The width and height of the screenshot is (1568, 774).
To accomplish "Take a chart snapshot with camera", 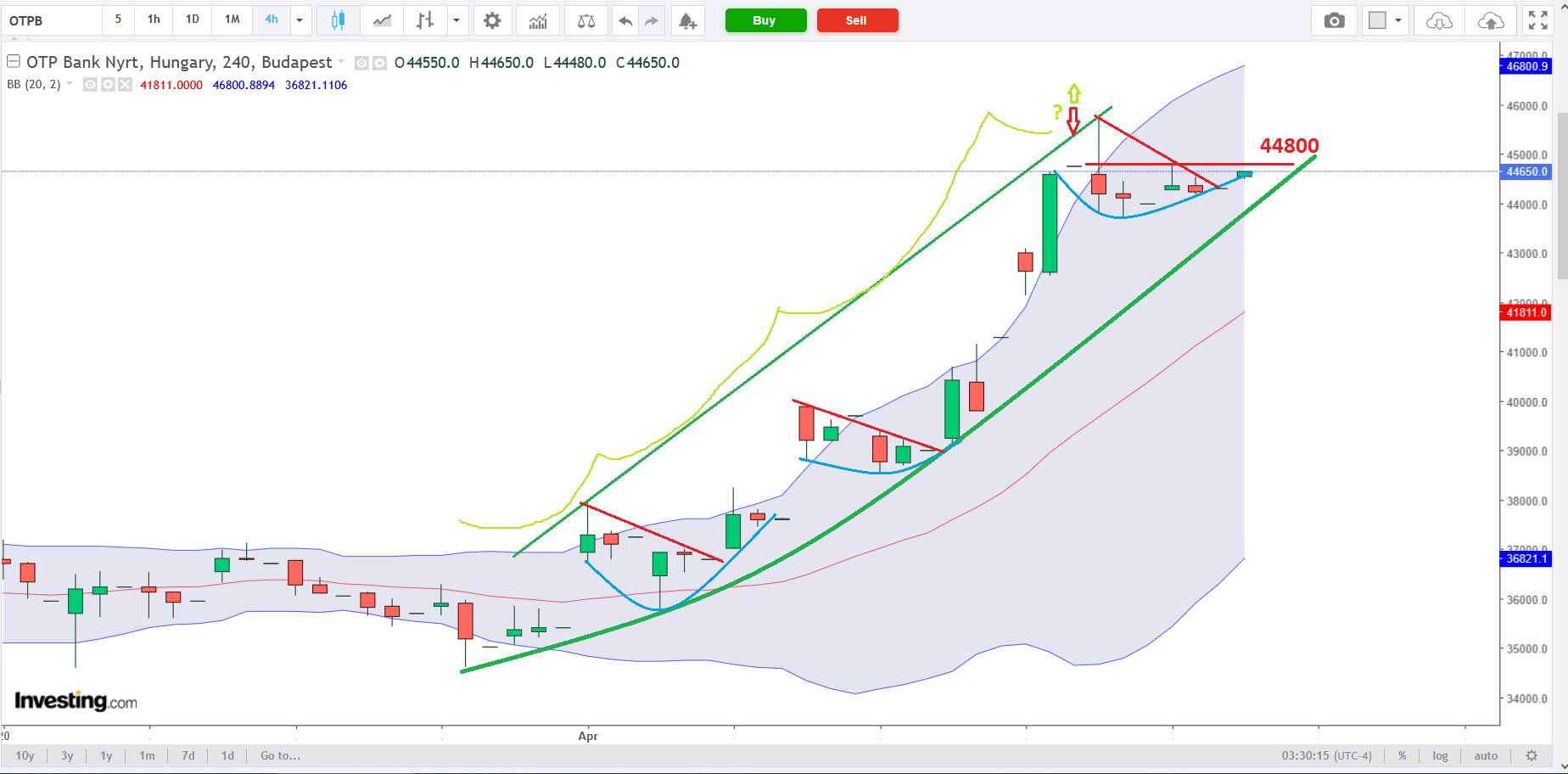I will (x=1335, y=20).
